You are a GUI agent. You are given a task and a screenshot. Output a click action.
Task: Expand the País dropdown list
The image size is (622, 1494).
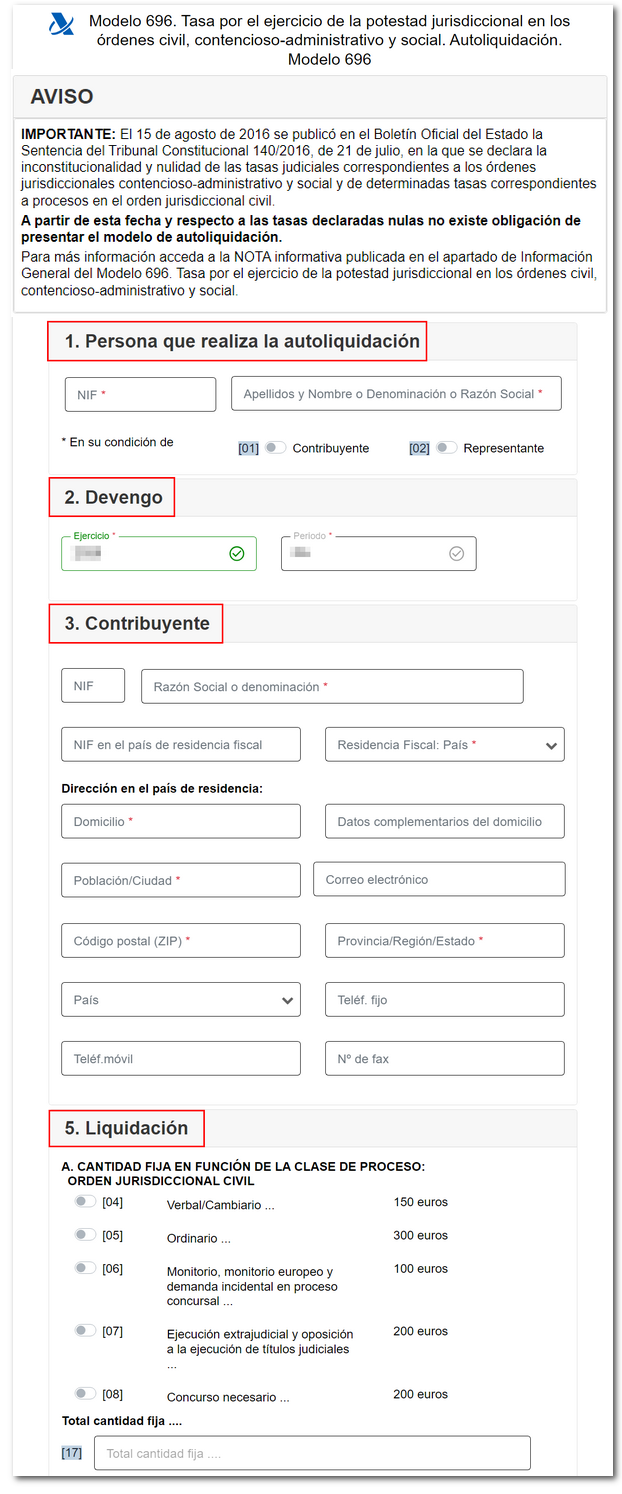pyautogui.click(x=180, y=1000)
